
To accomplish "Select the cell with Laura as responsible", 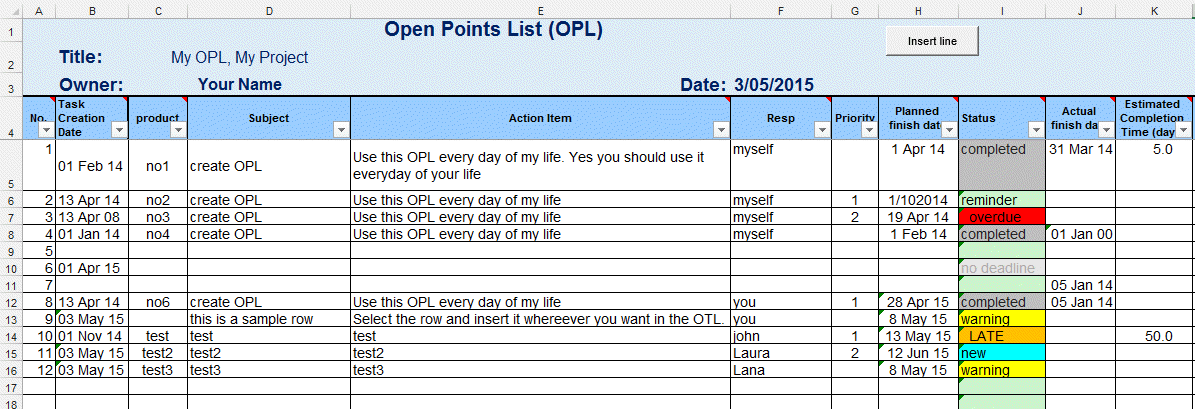I will coord(780,353).
